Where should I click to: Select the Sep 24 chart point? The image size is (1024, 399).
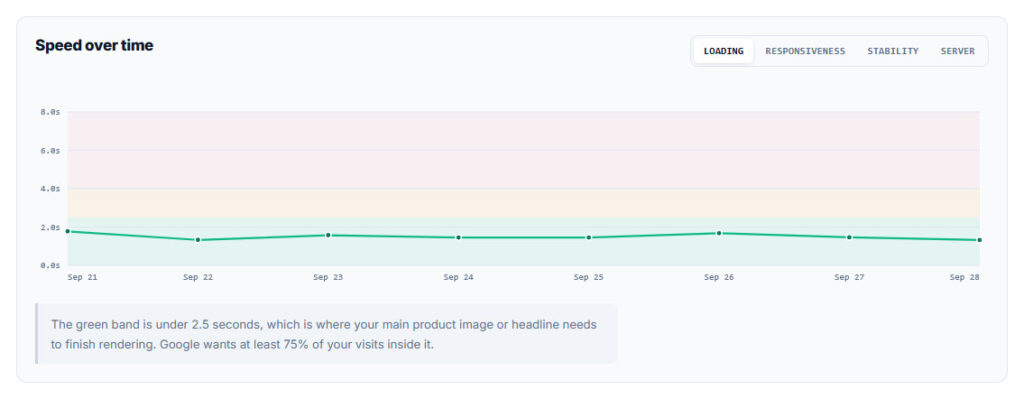458,238
